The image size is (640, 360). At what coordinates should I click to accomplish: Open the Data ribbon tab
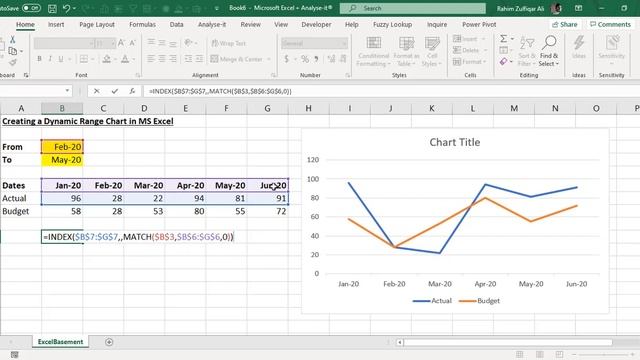[x=176, y=24]
